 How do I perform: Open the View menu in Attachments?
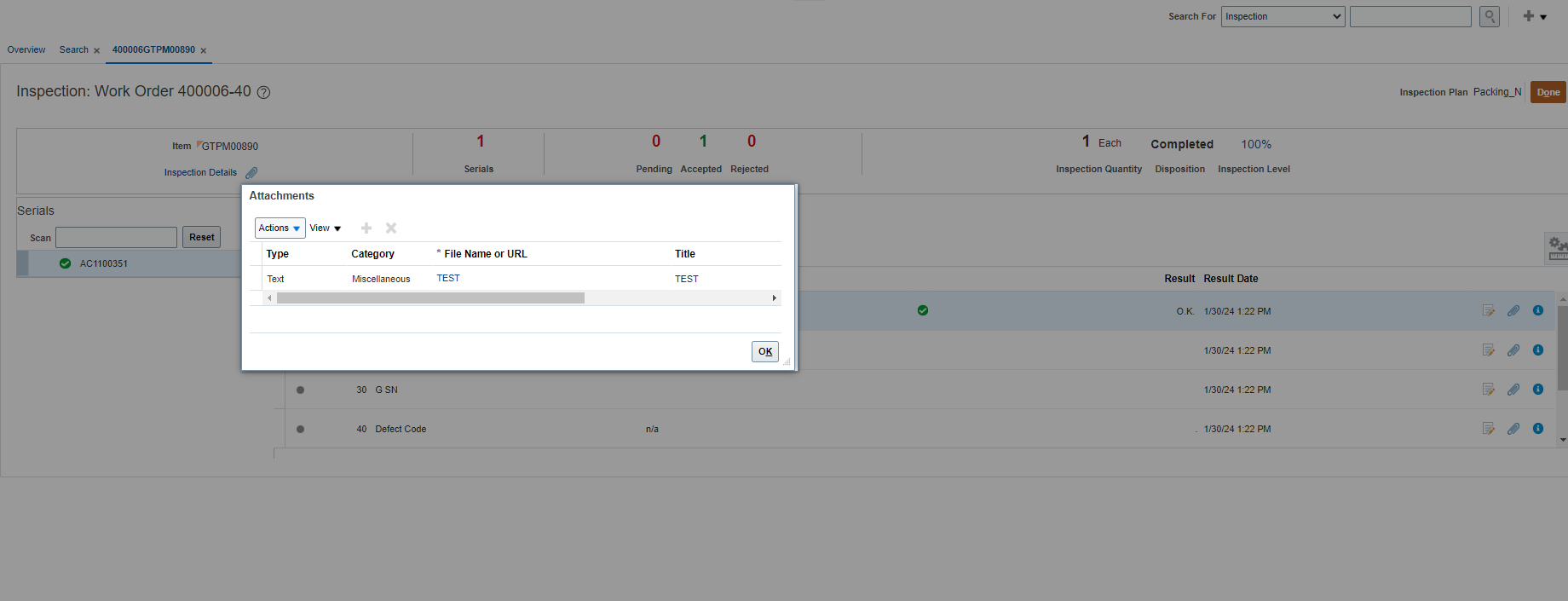pyautogui.click(x=325, y=228)
